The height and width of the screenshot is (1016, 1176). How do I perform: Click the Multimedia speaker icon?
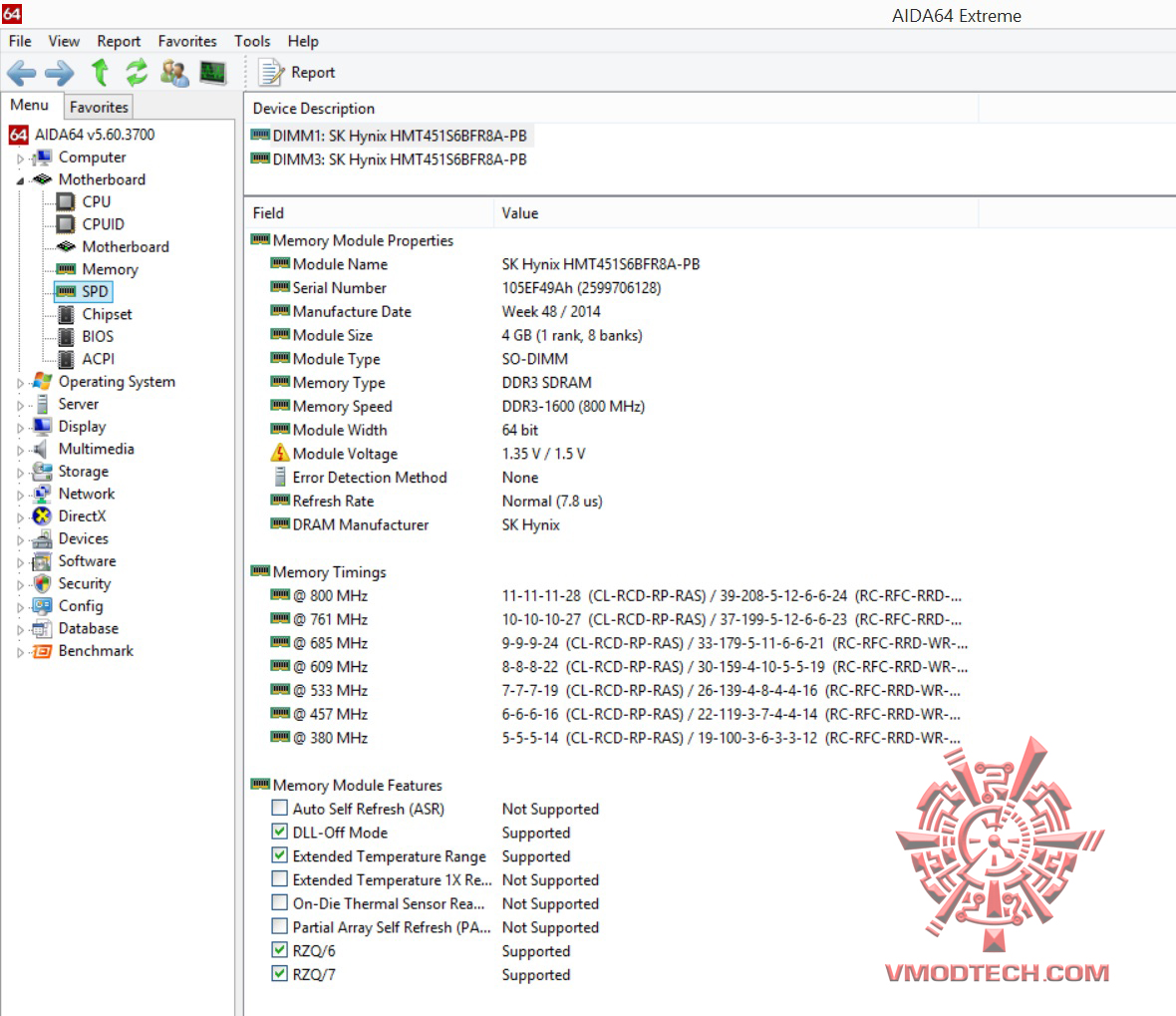pyautogui.click(x=42, y=449)
